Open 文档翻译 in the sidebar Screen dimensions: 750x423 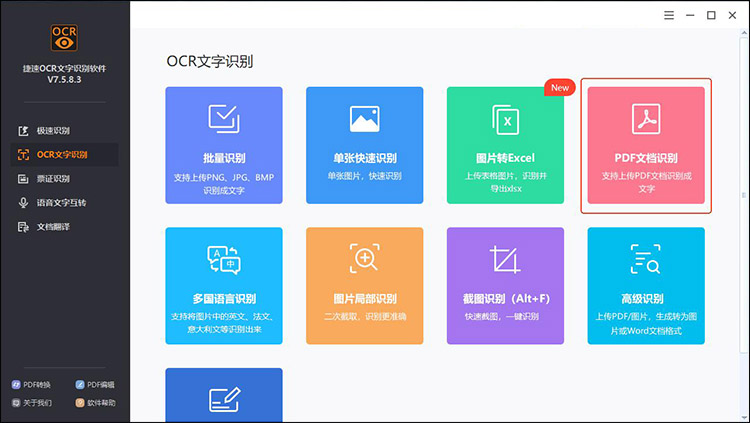tap(64, 227)
